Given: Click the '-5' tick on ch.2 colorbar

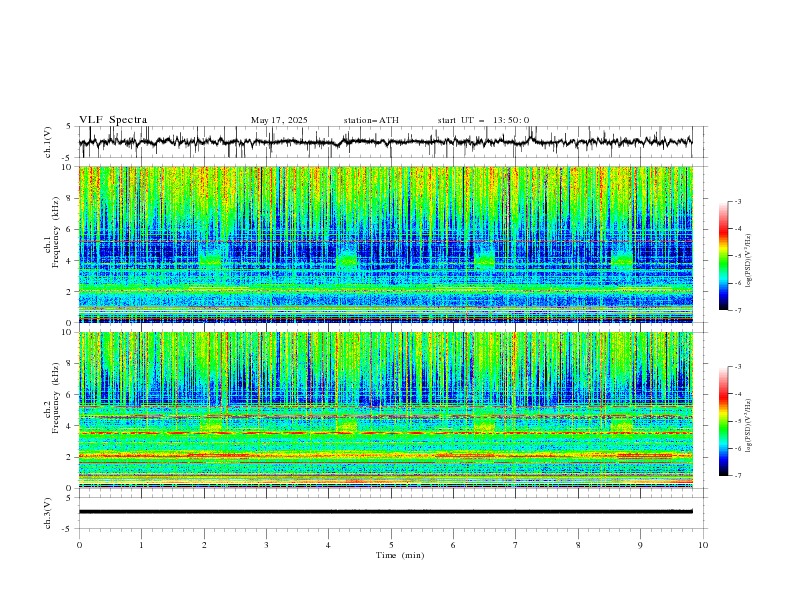Looking at the screenshot, I should pos(737,421).
